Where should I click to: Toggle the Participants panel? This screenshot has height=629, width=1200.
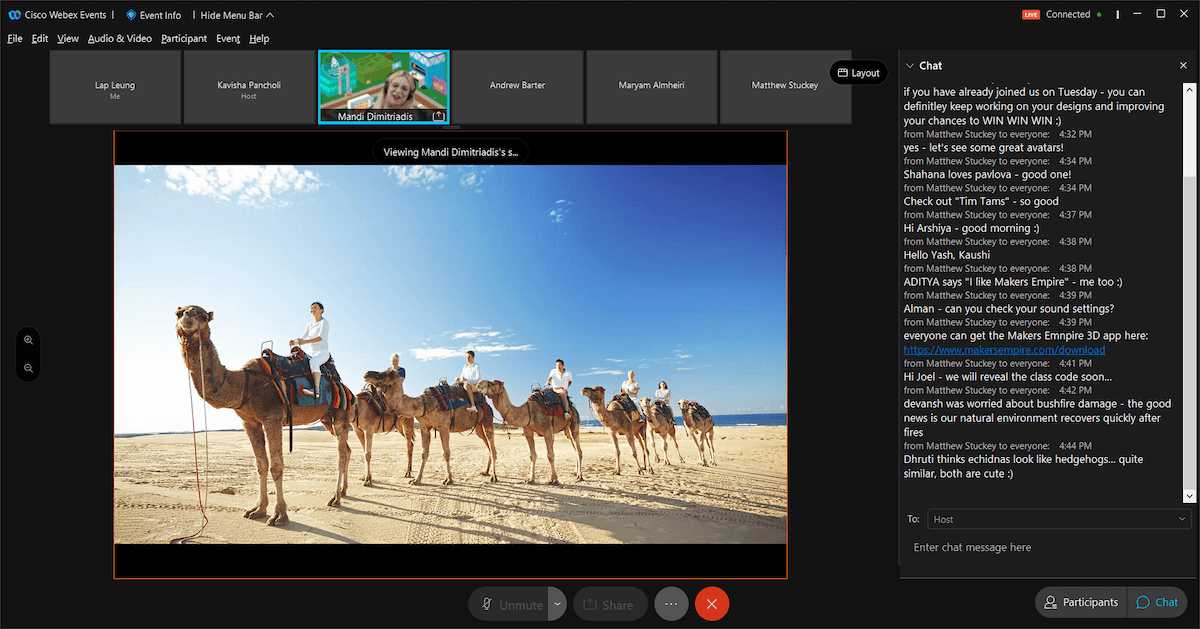(x=1080, y=602)
